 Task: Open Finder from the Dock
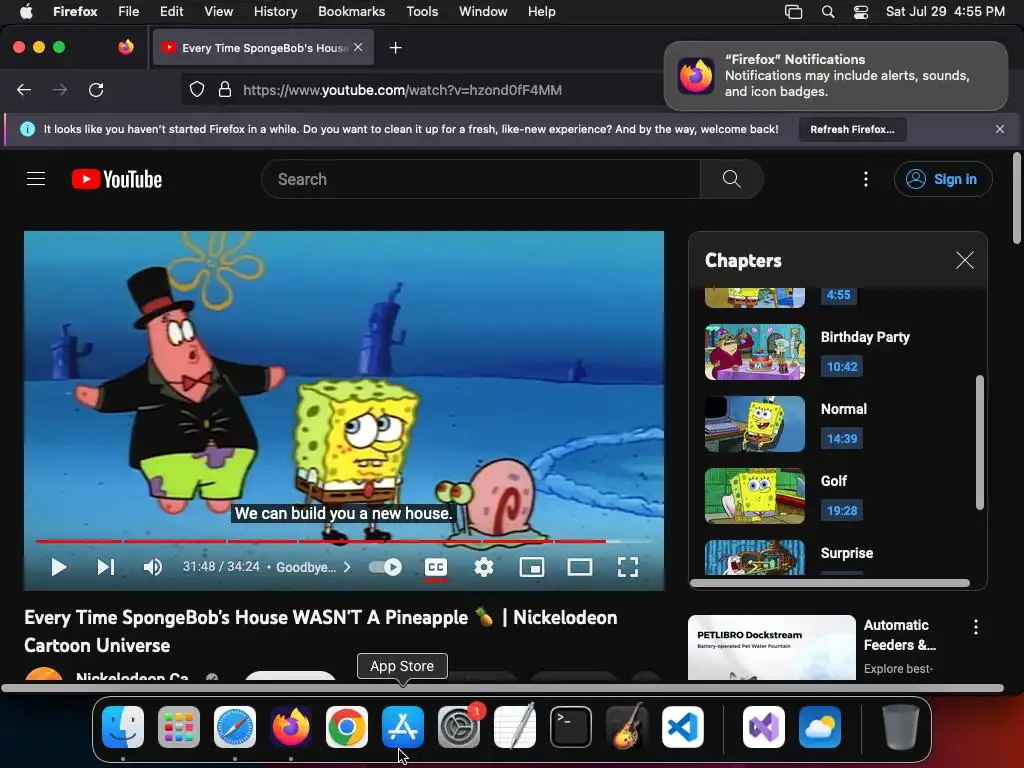[123, 726]
